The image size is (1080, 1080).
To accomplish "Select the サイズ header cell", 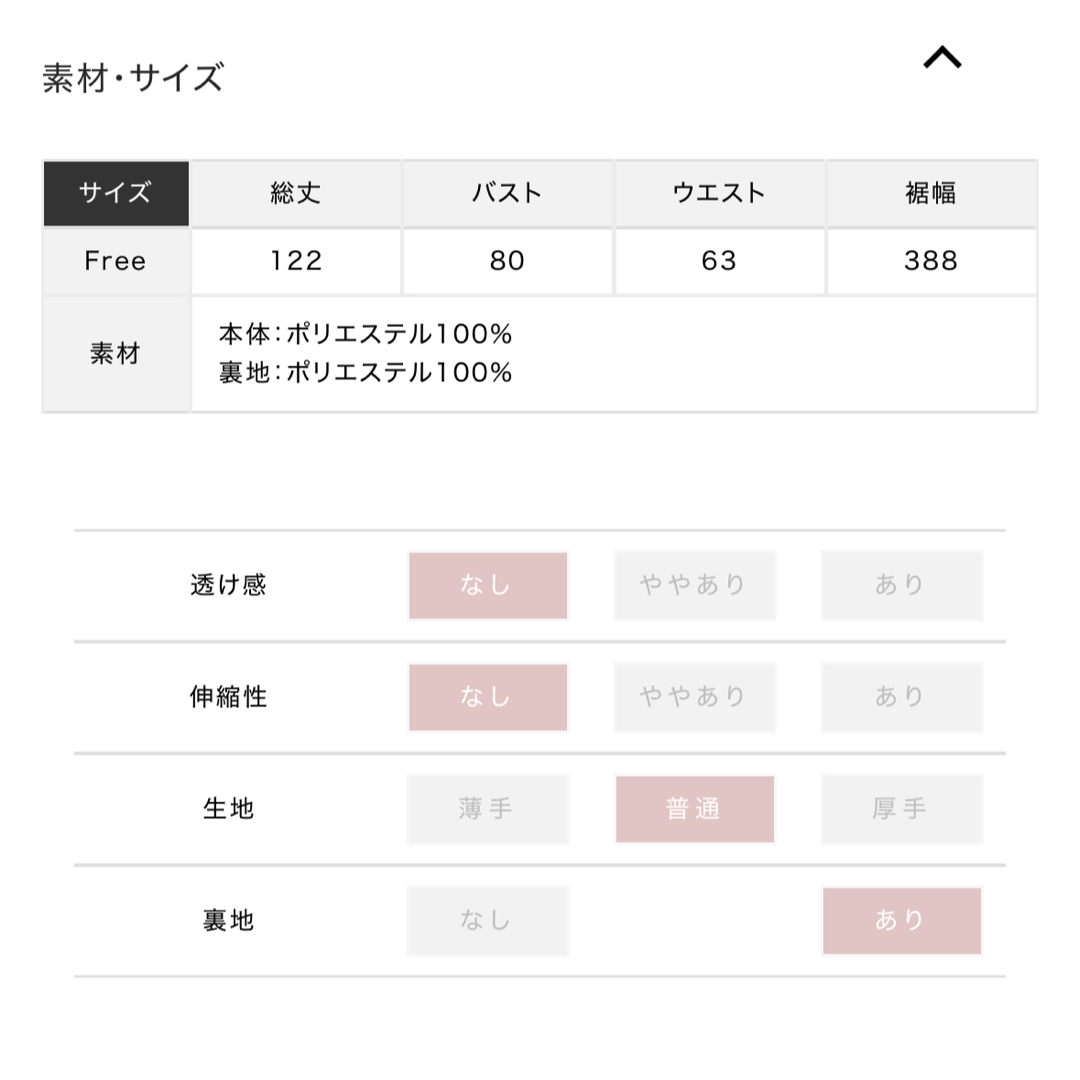I will tap(116, 194).
